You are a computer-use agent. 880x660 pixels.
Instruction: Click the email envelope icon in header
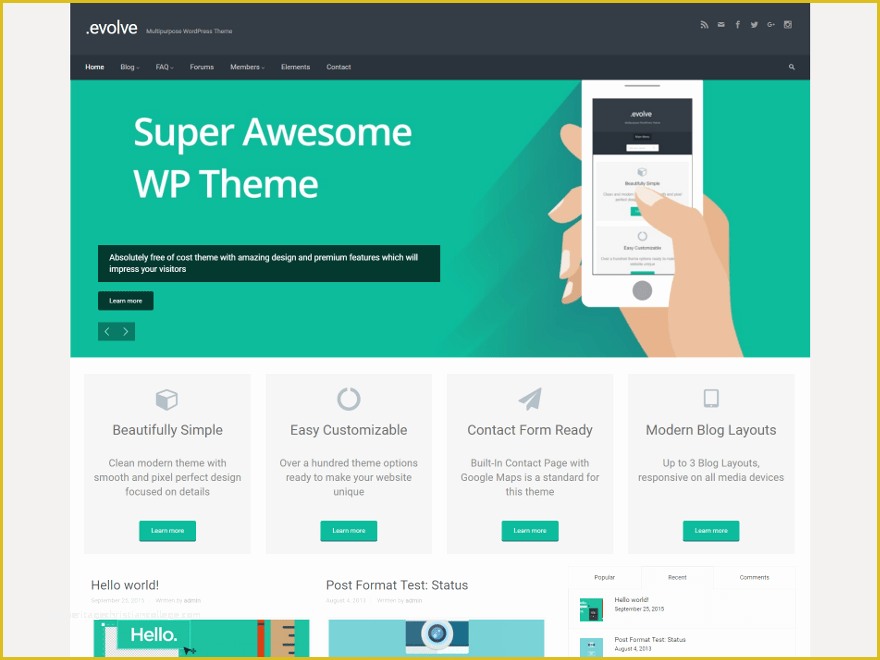pos(721,25)
